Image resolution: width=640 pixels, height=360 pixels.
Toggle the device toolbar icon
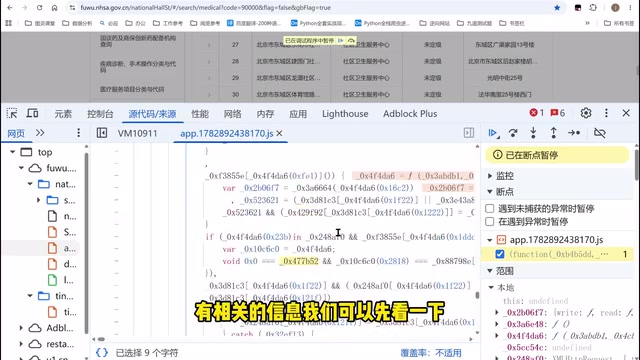(x=32, y=113)
